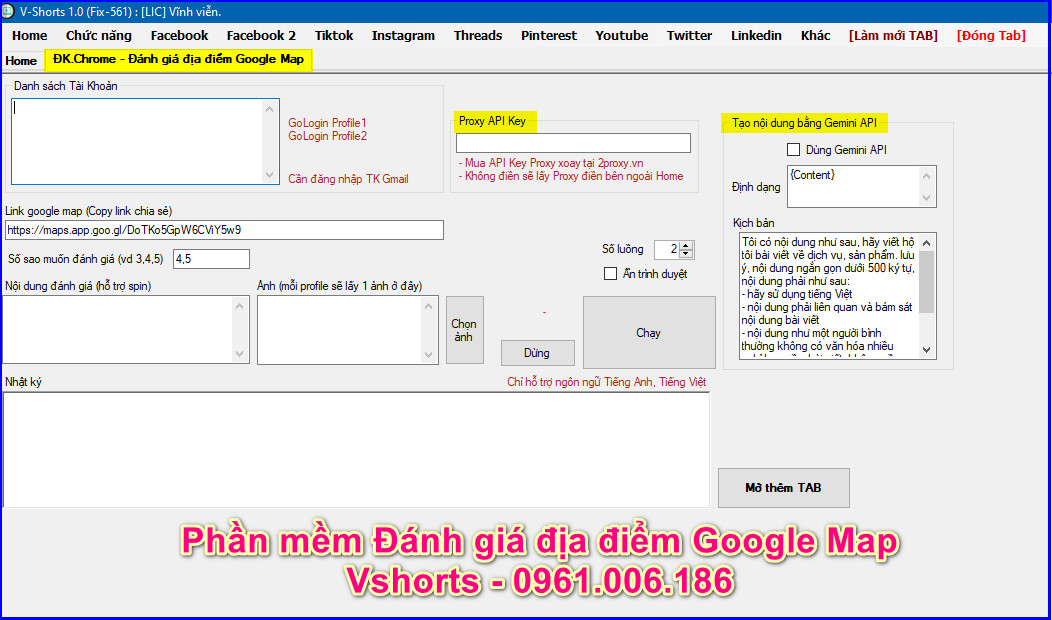Screen dimensions: 1052x620
Task: Click the star rating field containing 4,5
Action: click(211, 259)
